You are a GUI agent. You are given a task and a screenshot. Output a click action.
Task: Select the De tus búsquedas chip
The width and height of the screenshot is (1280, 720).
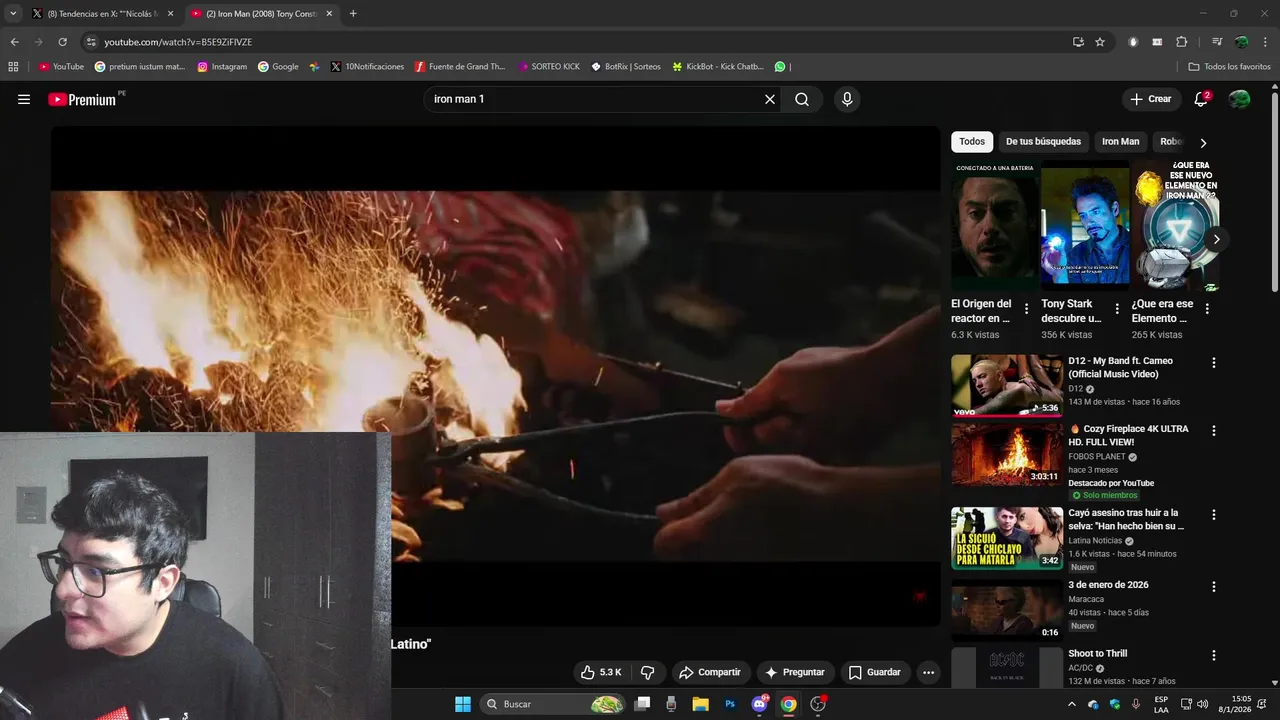tap(1043, 142)
